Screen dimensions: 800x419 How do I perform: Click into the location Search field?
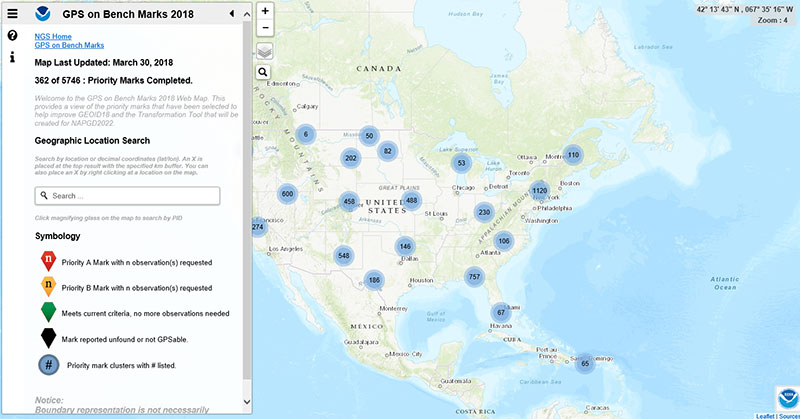tap(127, 196)
